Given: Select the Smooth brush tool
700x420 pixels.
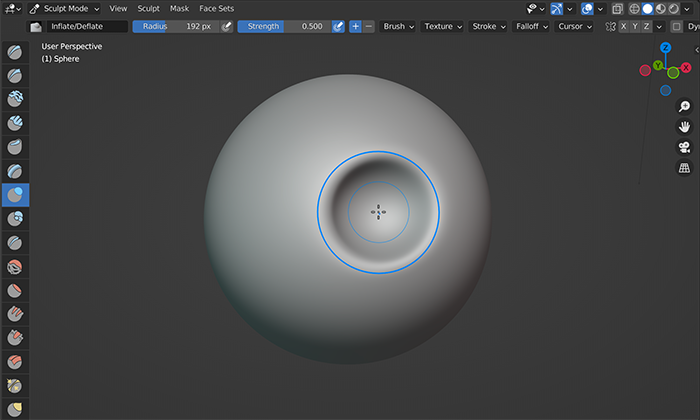Looking at the screenshot, I should pos(15,267).
